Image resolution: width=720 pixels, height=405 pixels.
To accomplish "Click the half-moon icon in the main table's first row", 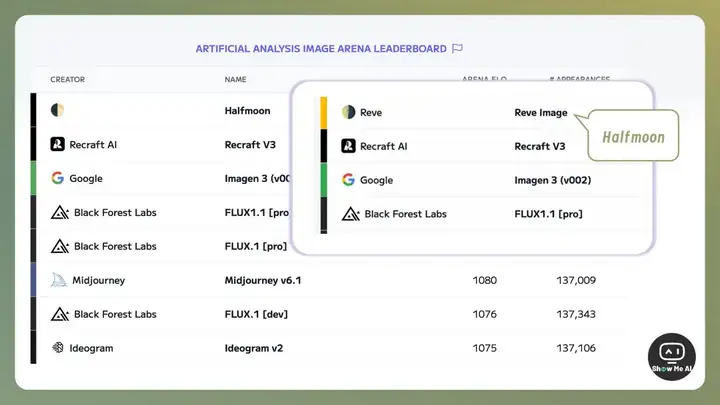I will (58, 110).
